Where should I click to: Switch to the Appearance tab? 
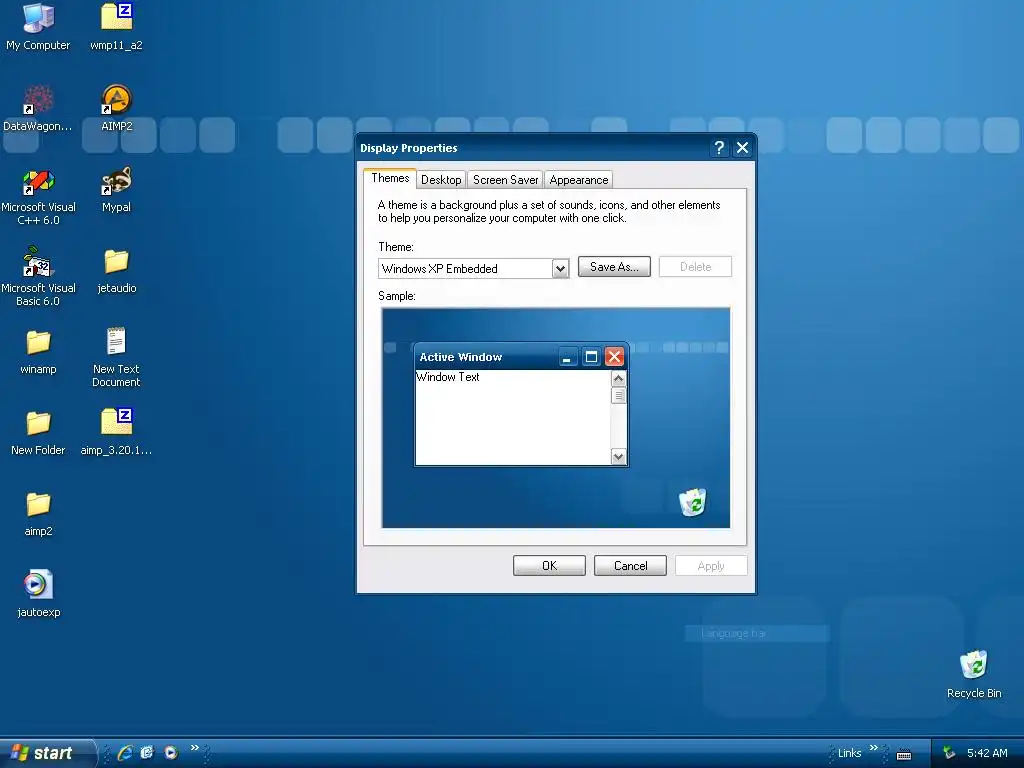pos(579,180)
